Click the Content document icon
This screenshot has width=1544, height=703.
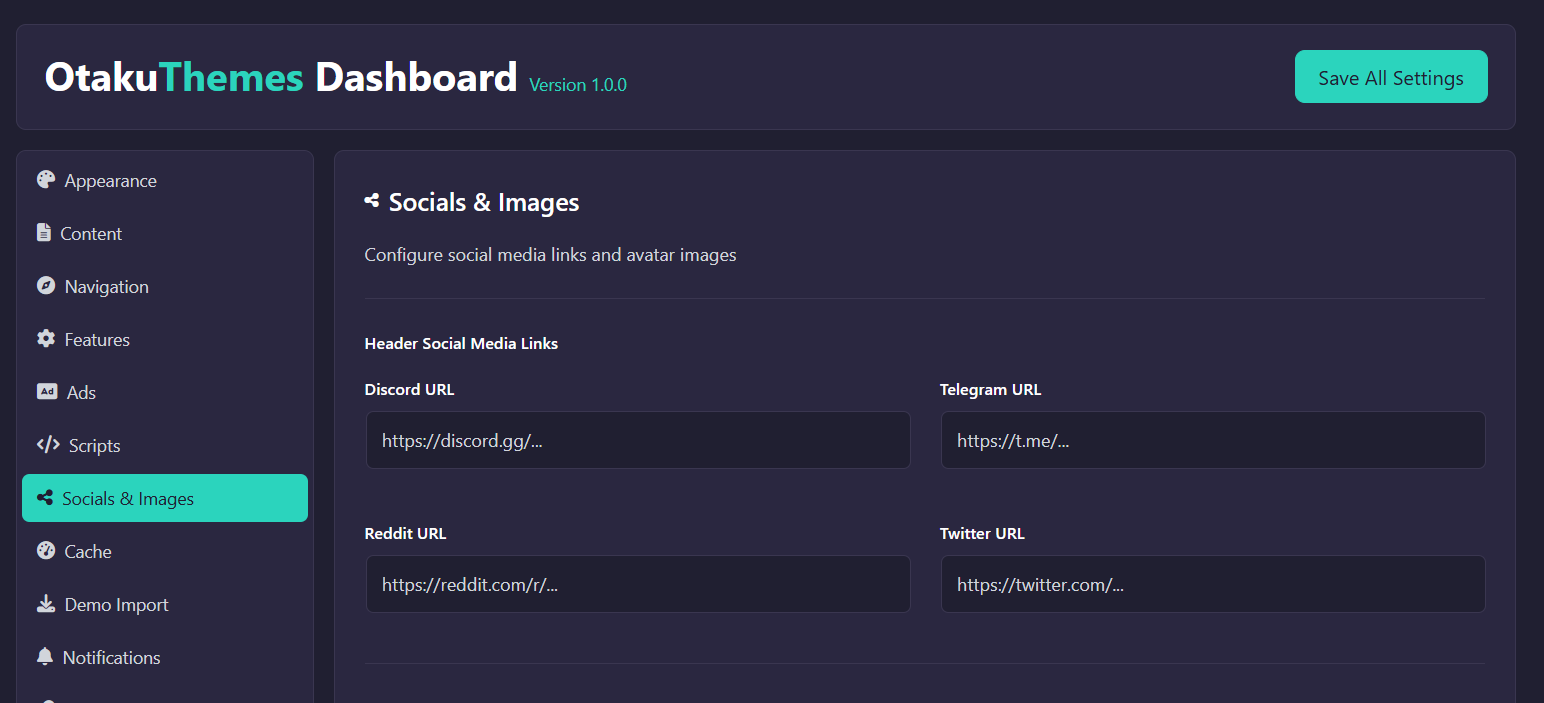pyautogui.click(x=46, y=233)
